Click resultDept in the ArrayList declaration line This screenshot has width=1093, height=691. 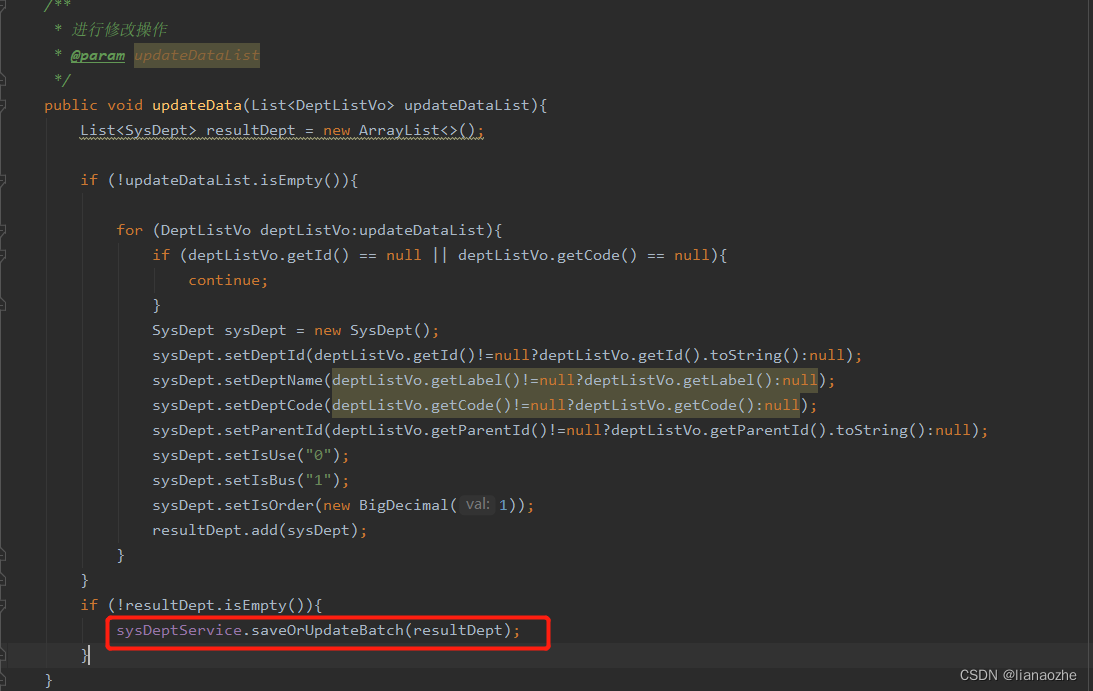click(250, 130)
